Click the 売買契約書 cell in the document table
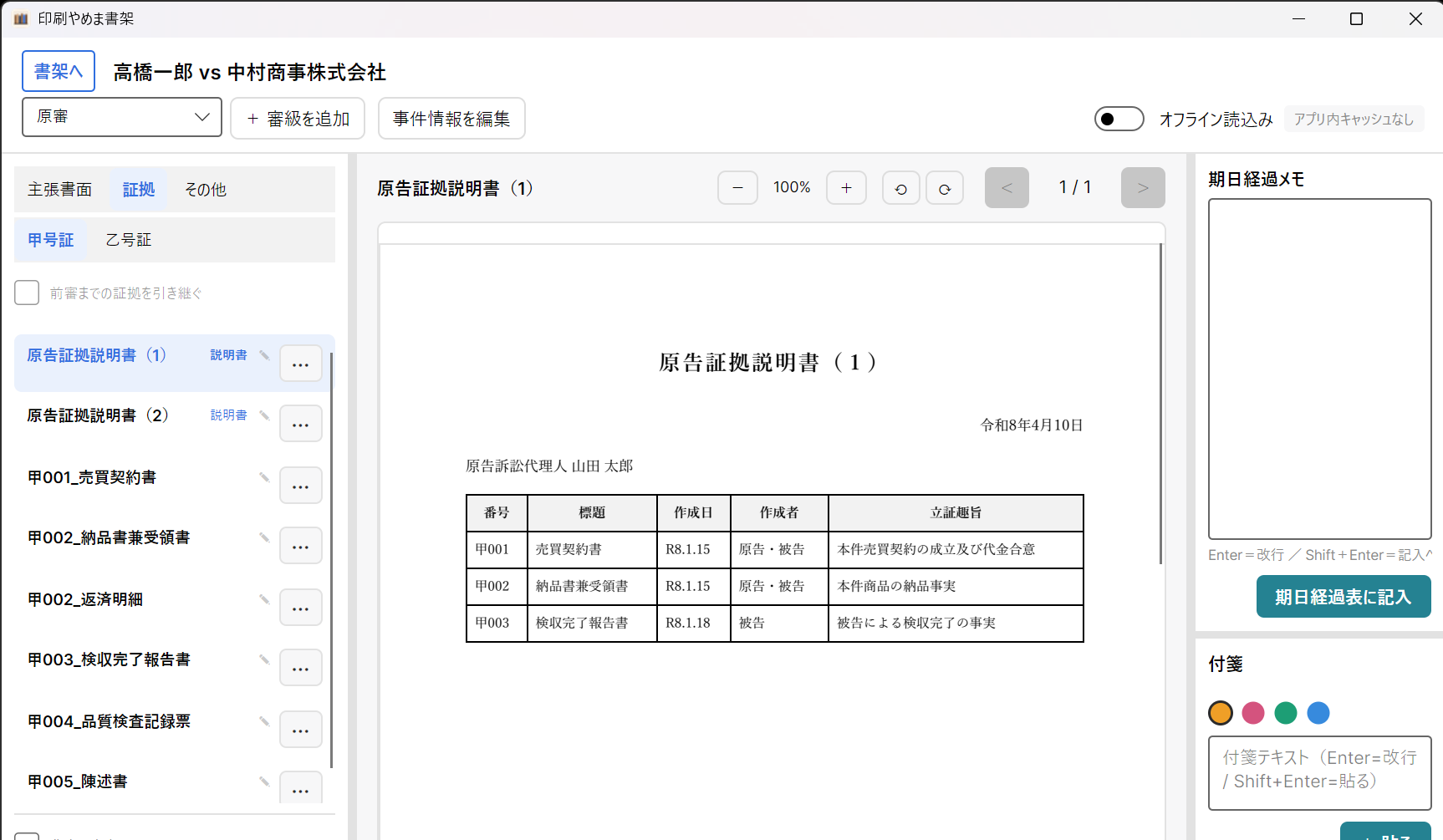 [x=592, y=549]
